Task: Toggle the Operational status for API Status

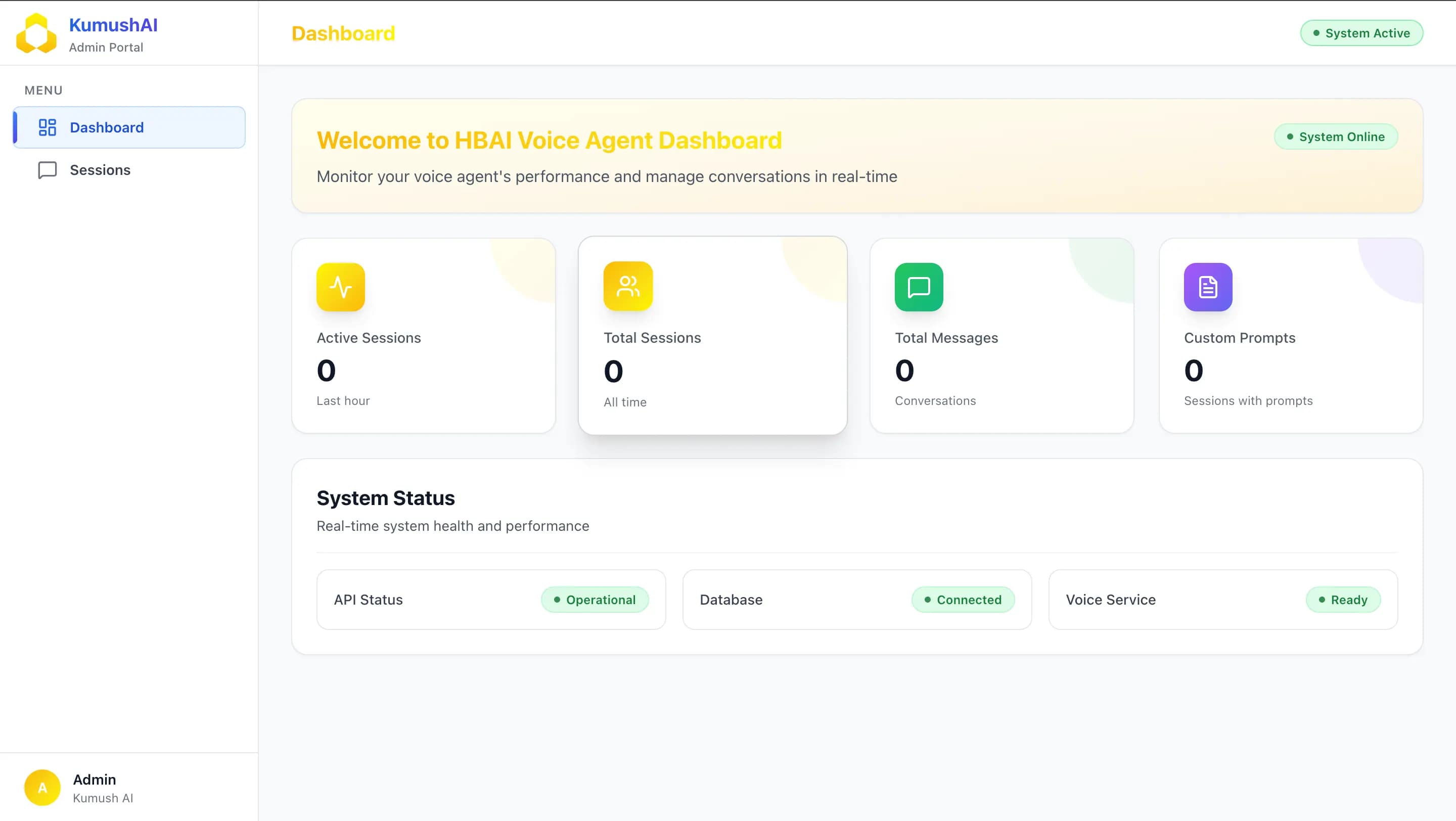Action: tap(595, 600)
